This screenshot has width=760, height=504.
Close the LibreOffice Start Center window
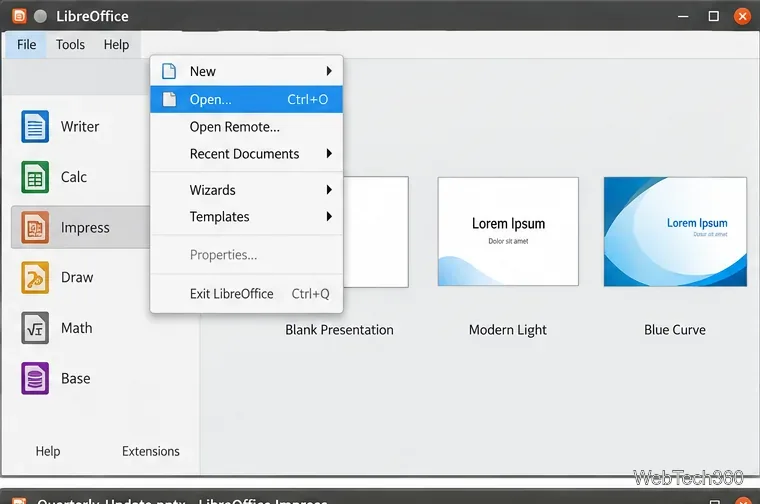742,16
